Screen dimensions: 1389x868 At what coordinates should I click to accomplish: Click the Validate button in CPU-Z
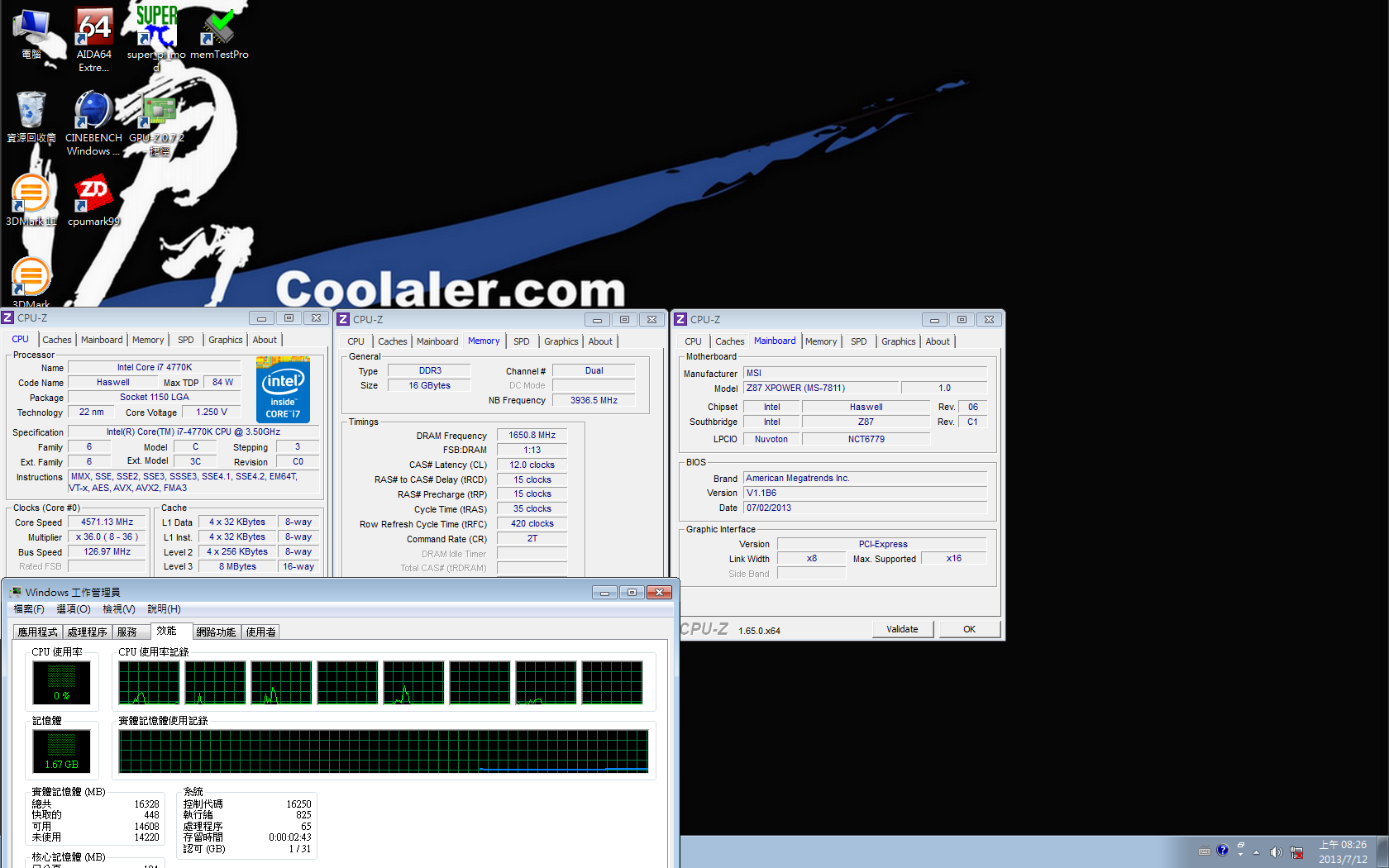902,629
